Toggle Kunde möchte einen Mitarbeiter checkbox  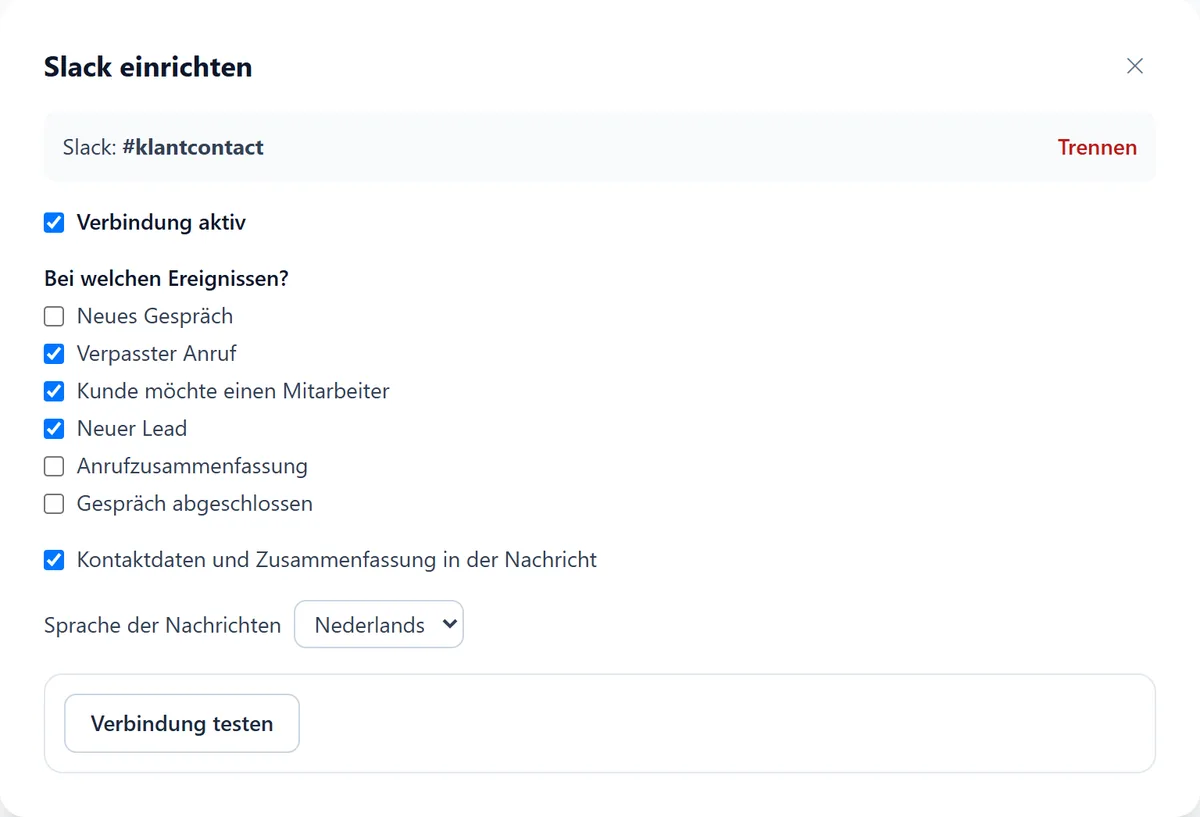tap(54, 392)
